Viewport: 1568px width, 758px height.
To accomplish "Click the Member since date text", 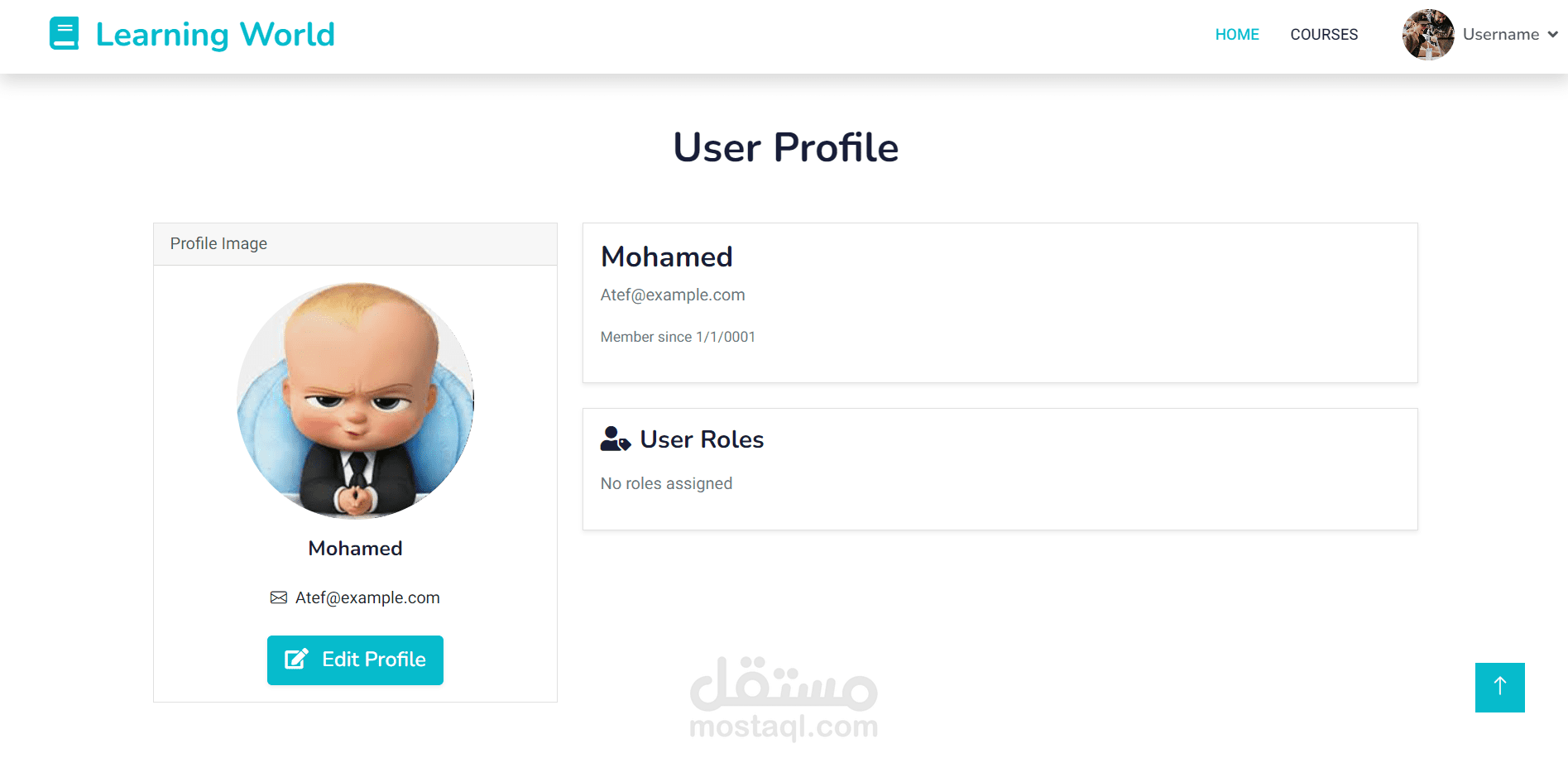I will tap(678, 337).
